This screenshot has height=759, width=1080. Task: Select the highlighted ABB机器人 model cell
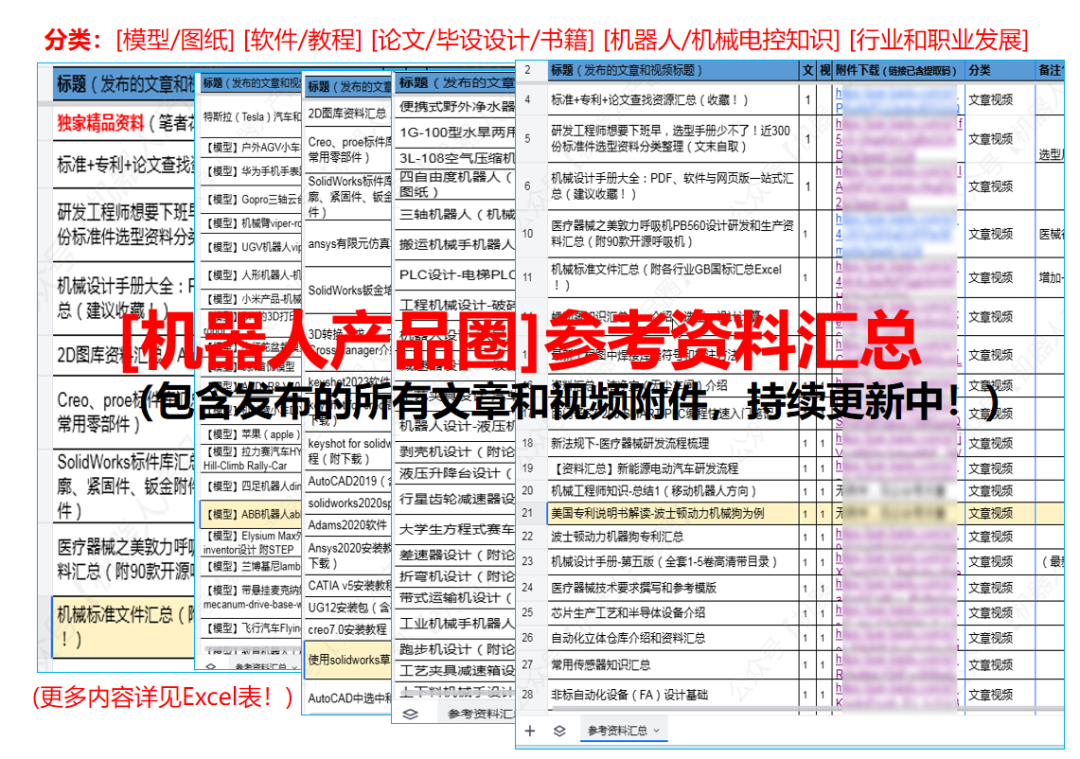(x=250, y=514)
